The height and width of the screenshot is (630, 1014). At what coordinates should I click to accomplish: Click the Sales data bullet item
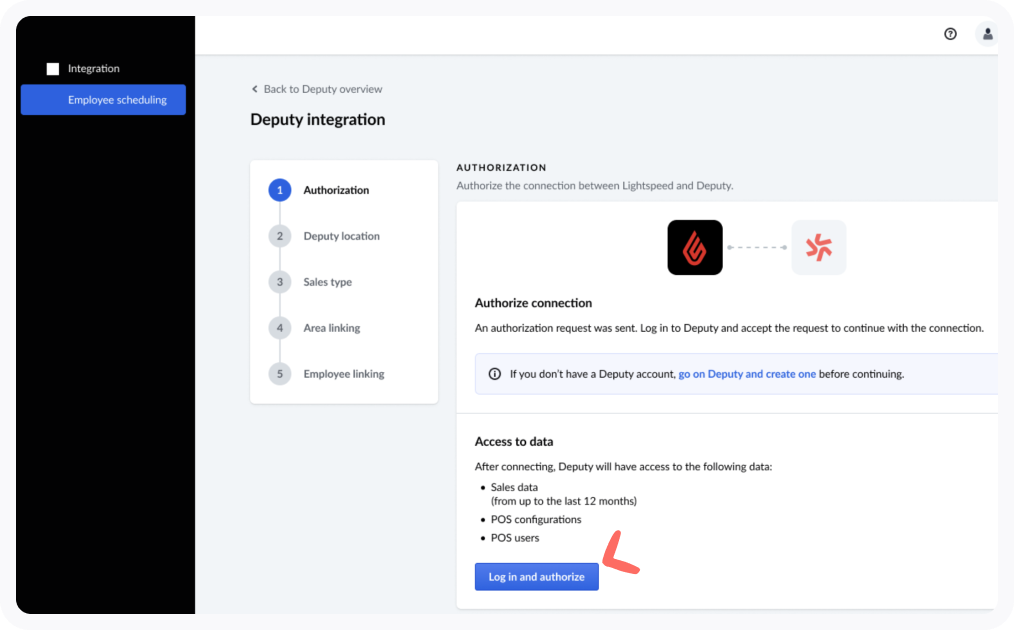coord(514,487)
